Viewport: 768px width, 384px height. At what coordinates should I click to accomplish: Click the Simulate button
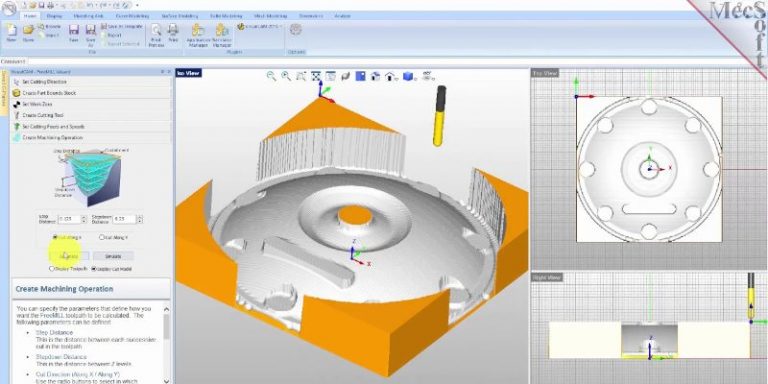[113, 256]
